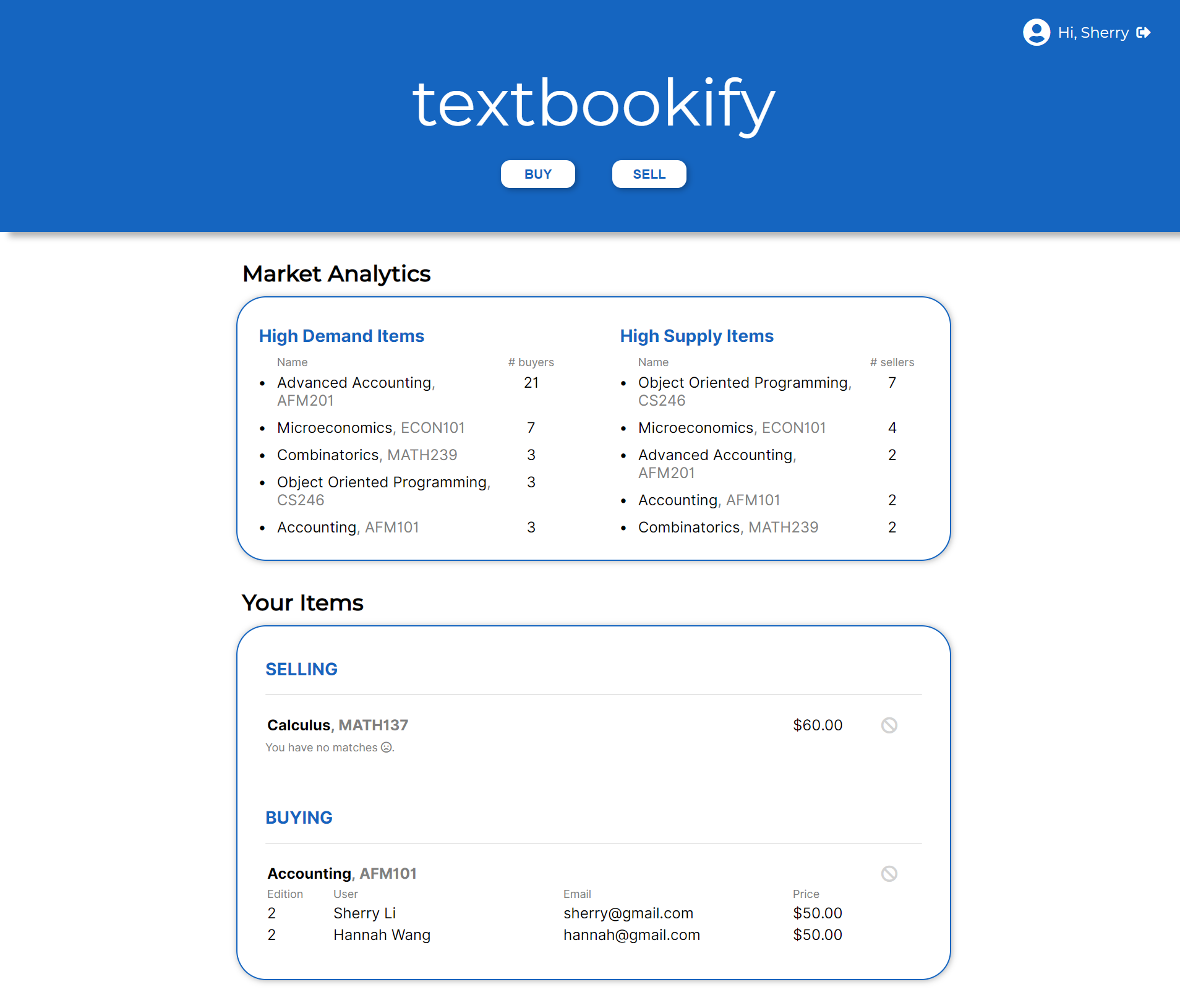This screenshot has width=1180, height=1008.
Task: Open the High Supply Items section
Action: 696,336
